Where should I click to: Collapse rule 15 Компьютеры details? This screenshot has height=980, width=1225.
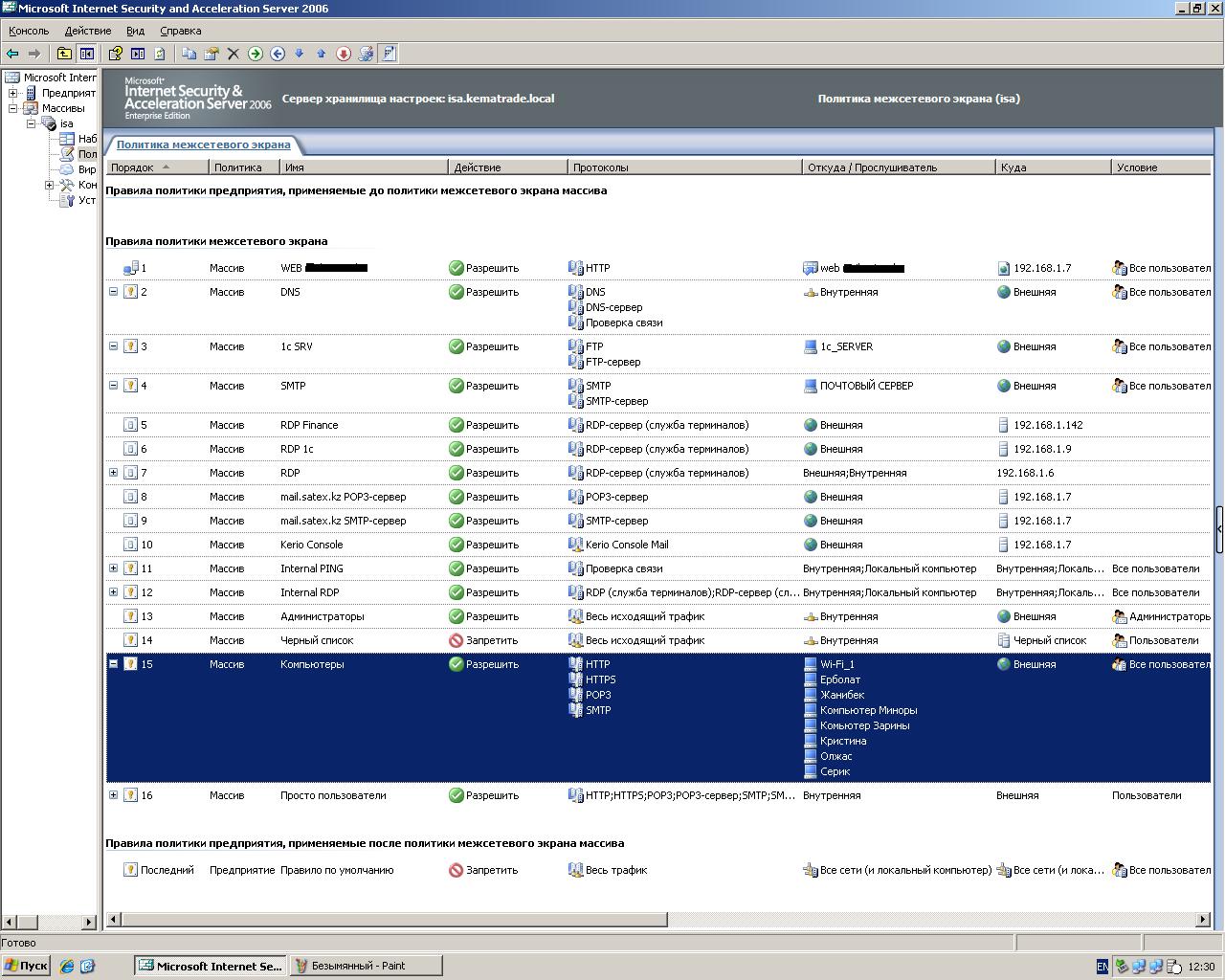pos(113,664)
